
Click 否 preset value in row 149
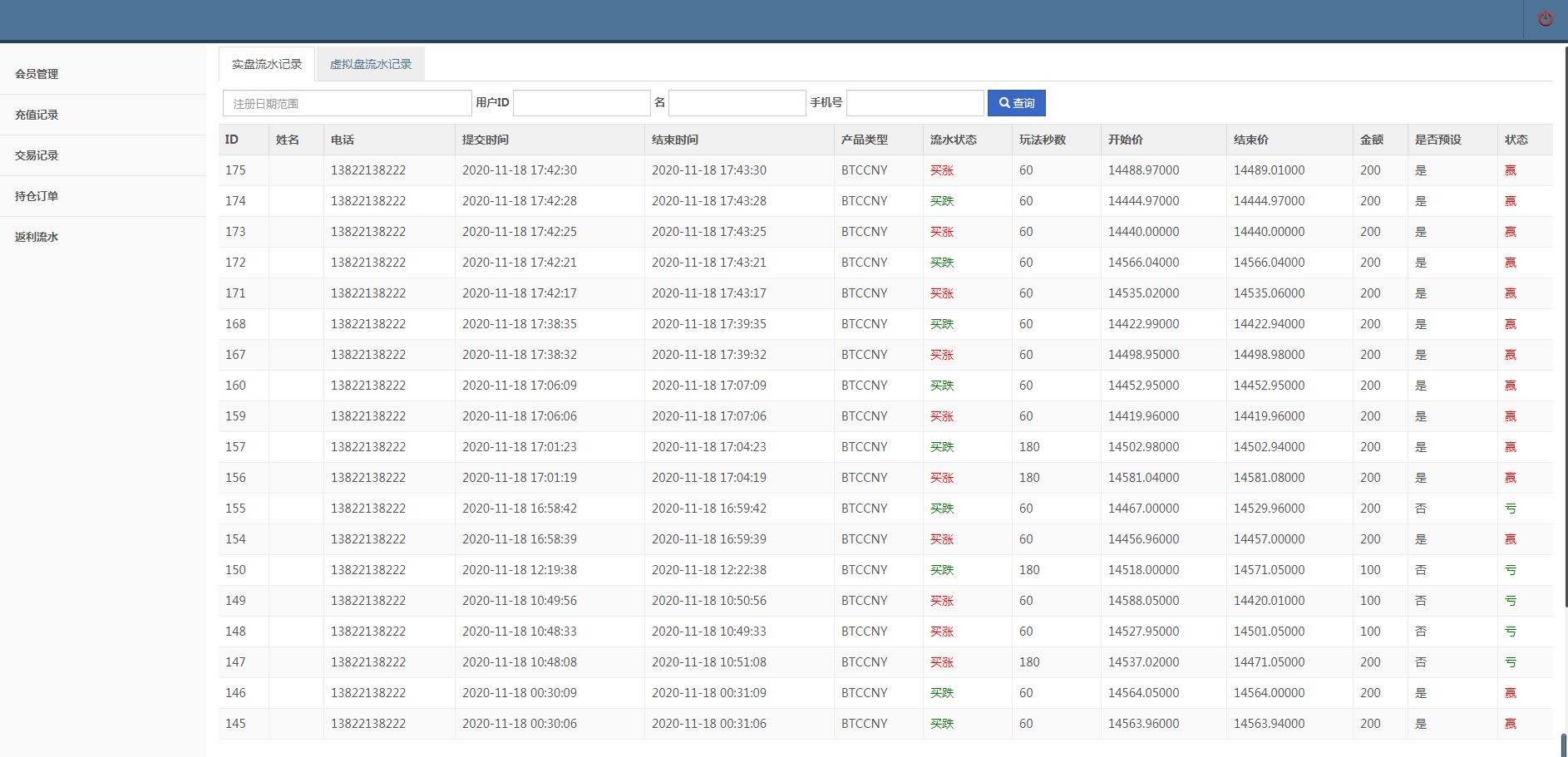click(1421, 601)
